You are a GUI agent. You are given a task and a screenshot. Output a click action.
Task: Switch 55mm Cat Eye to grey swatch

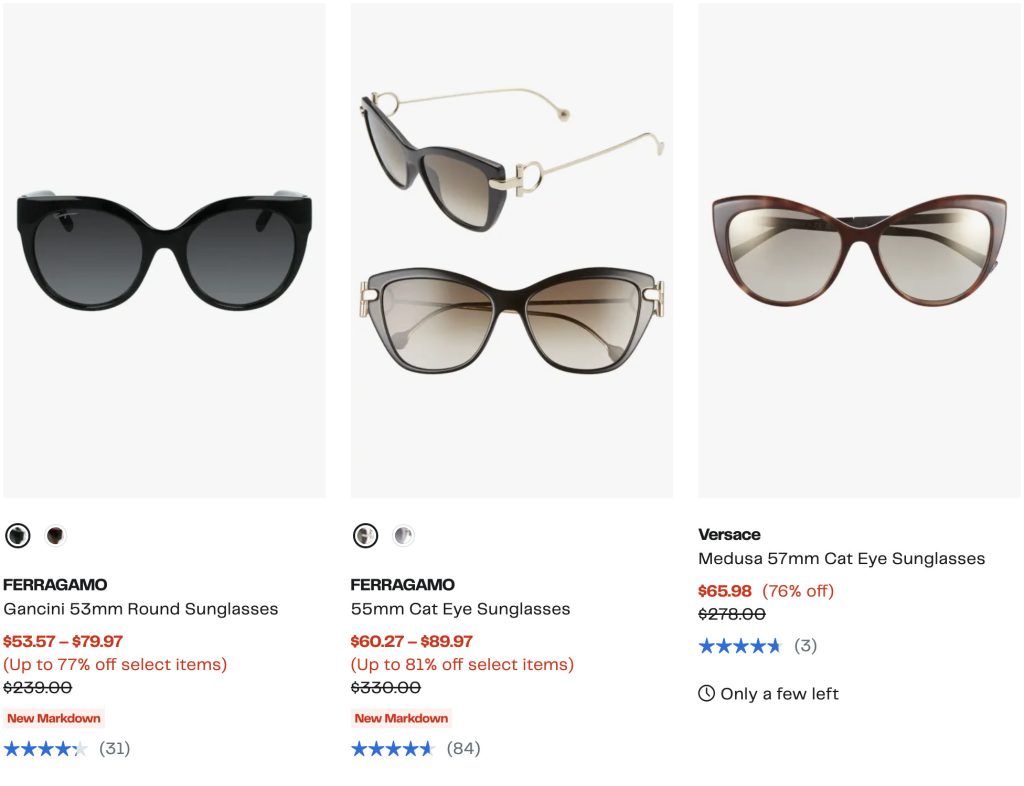(403, 536)
